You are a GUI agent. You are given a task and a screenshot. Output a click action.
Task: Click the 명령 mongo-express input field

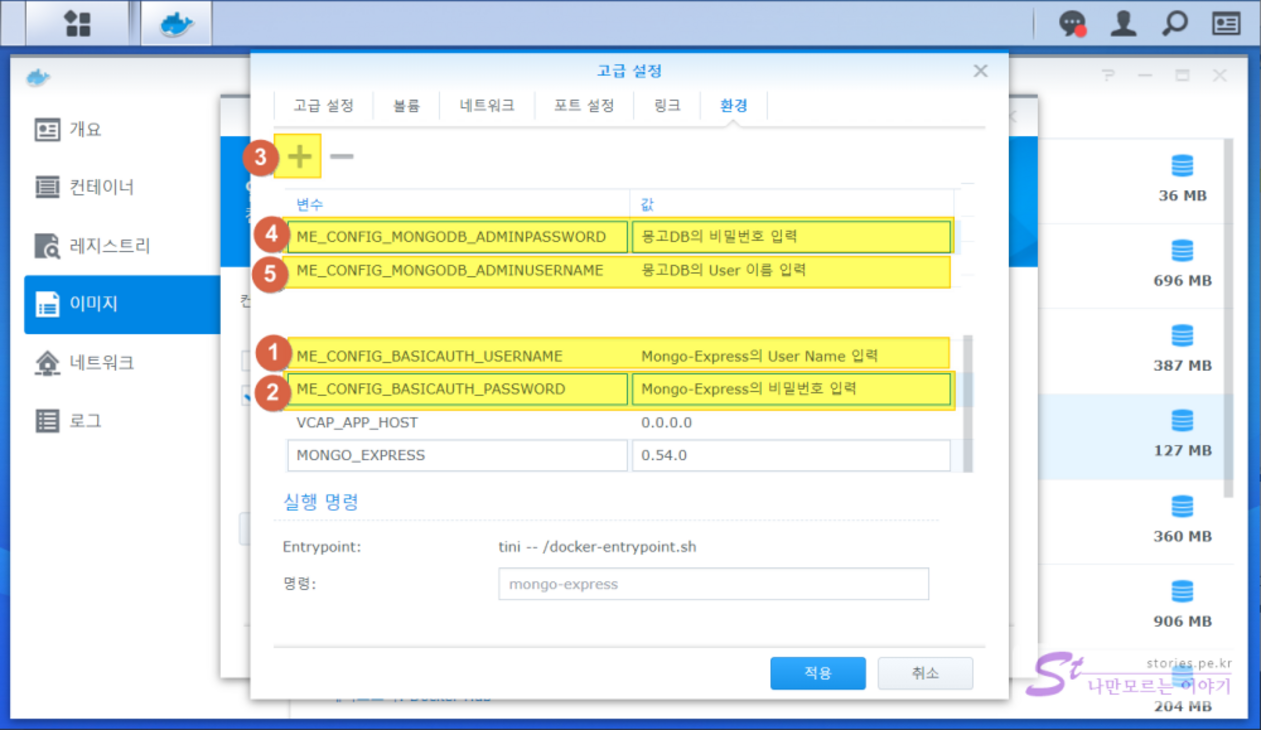click(713, 584)
